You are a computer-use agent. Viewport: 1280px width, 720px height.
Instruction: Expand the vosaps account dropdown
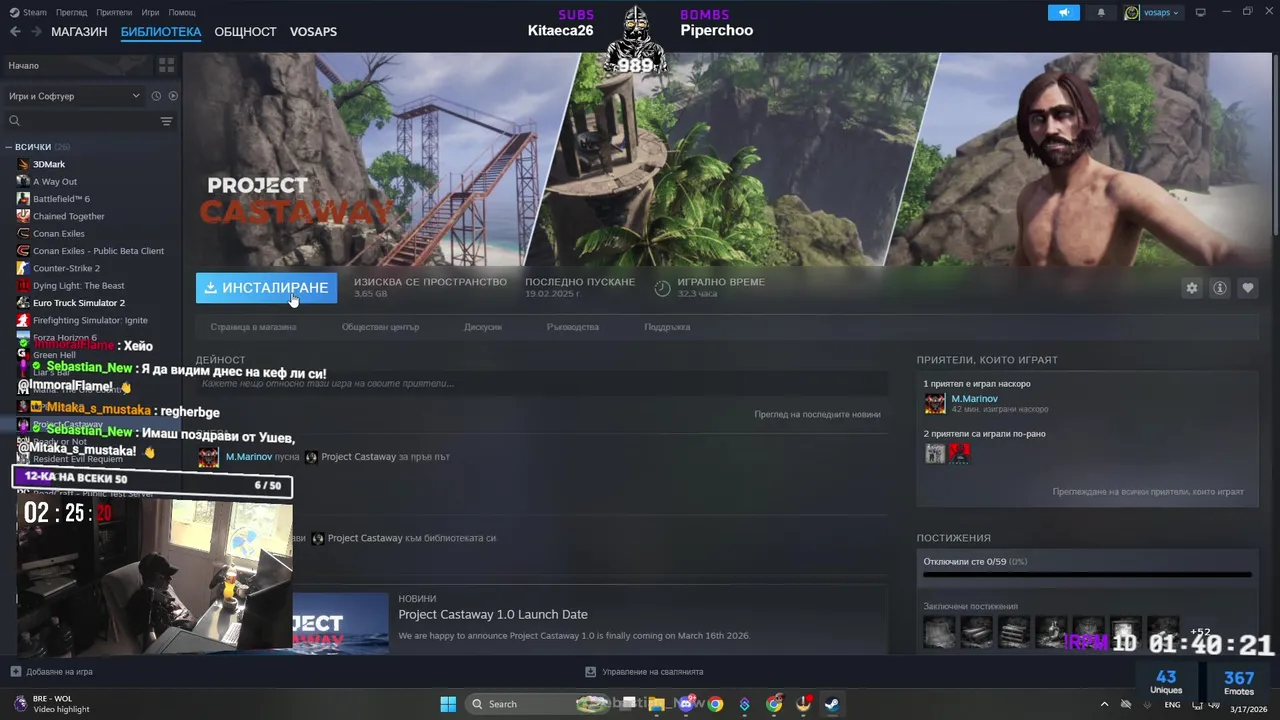coord(1152,12)
